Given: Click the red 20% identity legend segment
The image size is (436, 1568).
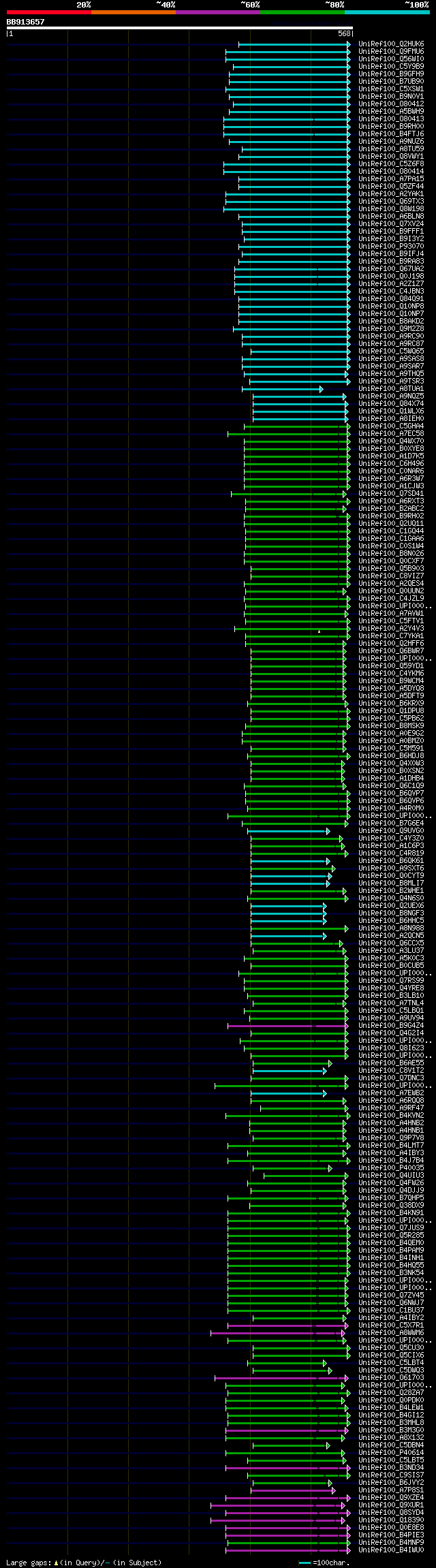Looking at the screenshot, I should pos(48,12).
